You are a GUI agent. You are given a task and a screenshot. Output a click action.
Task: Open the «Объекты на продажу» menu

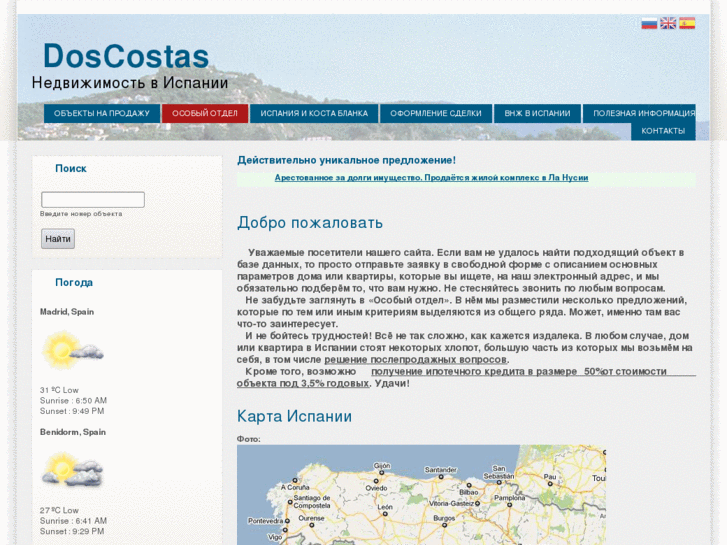click(101, 113)
